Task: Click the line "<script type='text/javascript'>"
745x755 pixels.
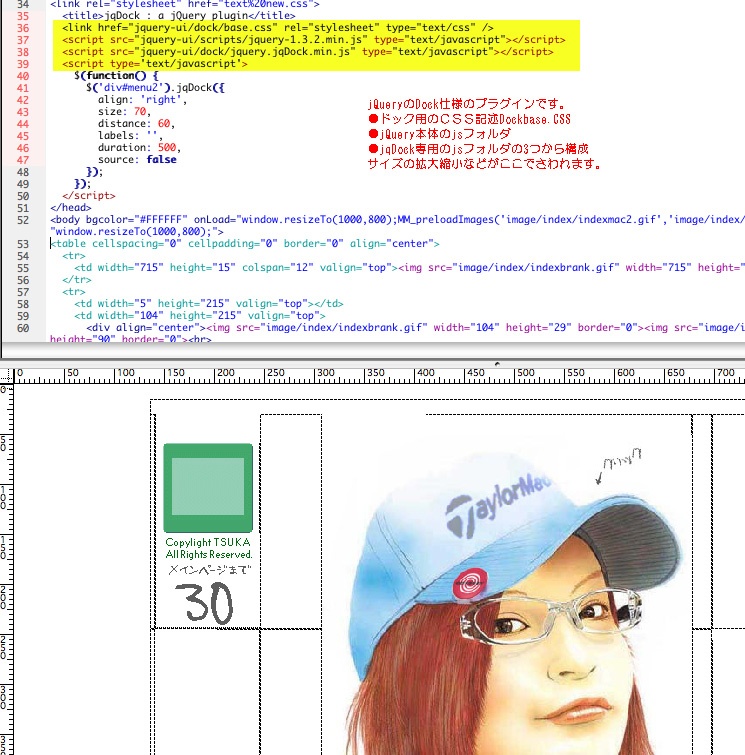Action: click(155, 64)
